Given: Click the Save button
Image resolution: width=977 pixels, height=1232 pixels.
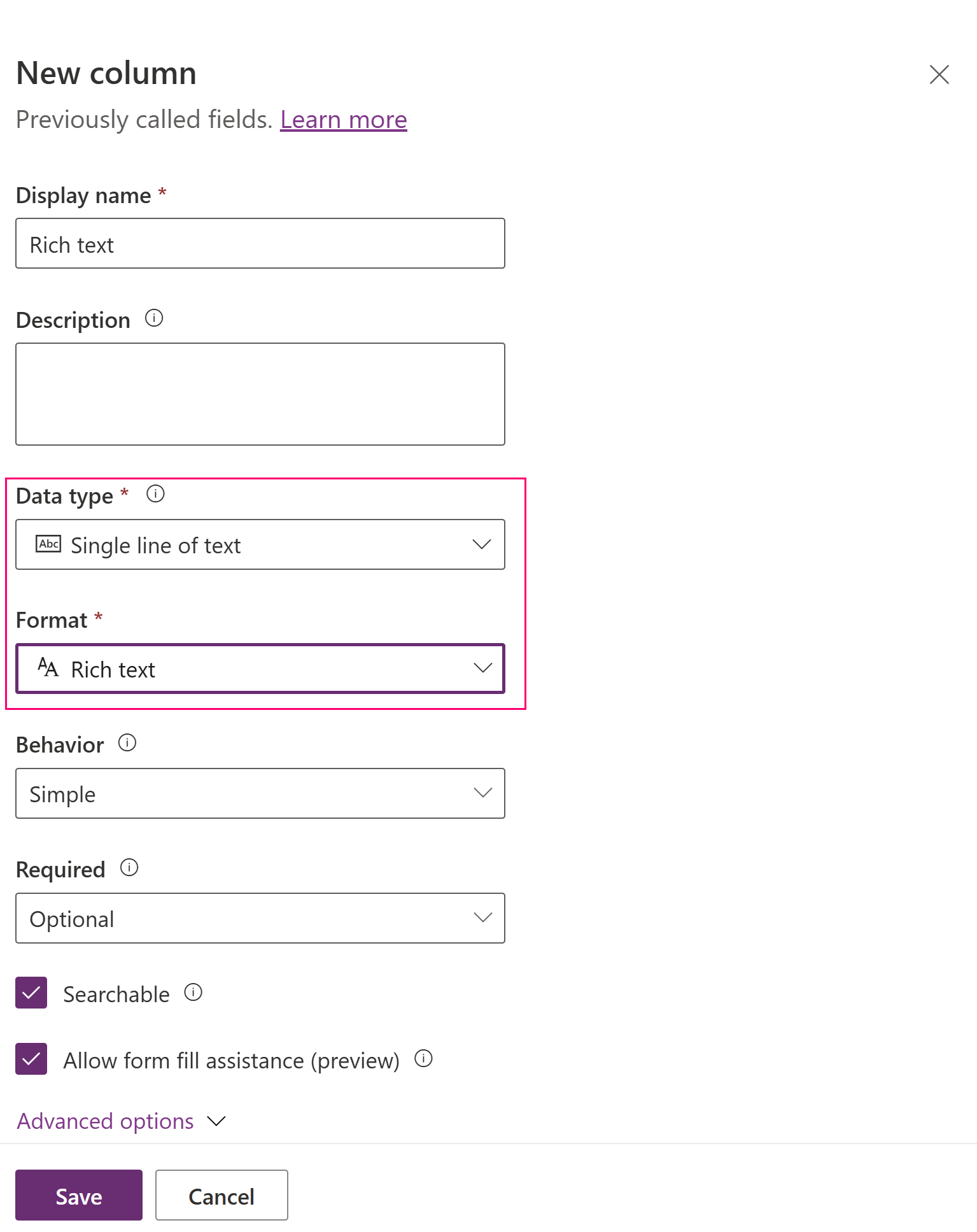Looking at the screenshot, I should (79, 1195).
